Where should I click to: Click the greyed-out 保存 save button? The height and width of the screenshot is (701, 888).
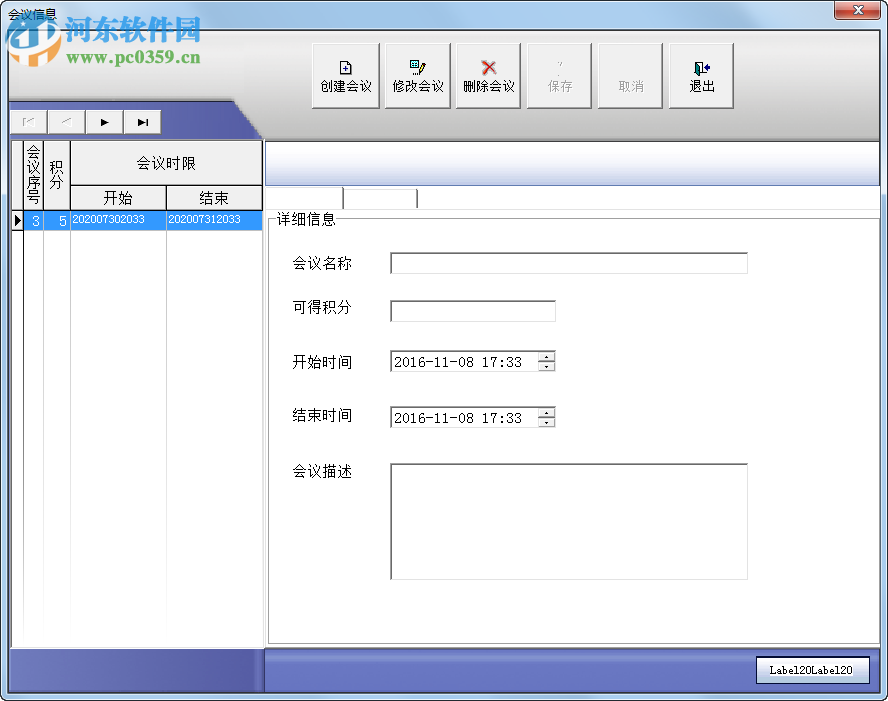(559, 76)
